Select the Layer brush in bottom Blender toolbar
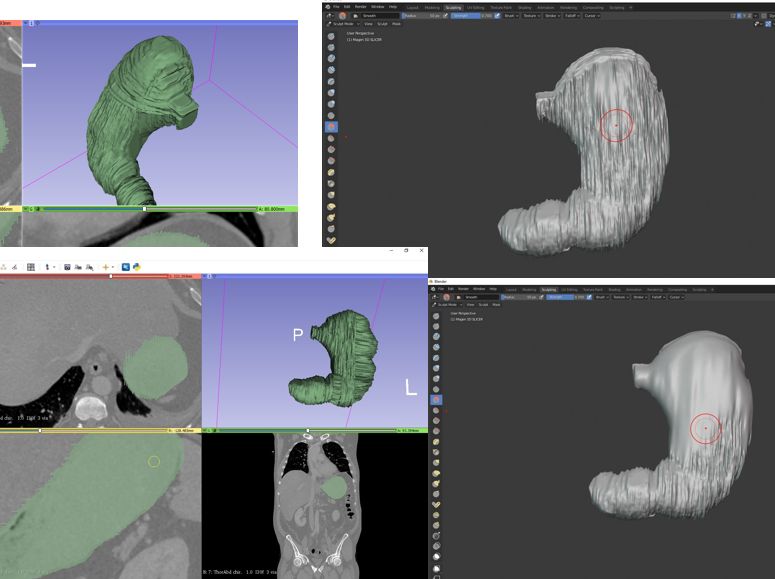The height and width of the screenshot is (579, 775). [436, 357]
